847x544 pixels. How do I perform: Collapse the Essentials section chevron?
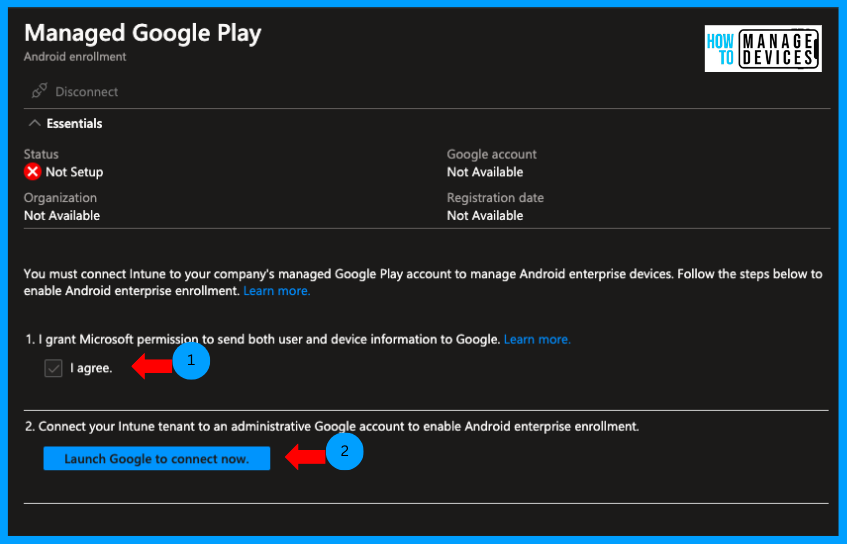[x=35, y=123]
